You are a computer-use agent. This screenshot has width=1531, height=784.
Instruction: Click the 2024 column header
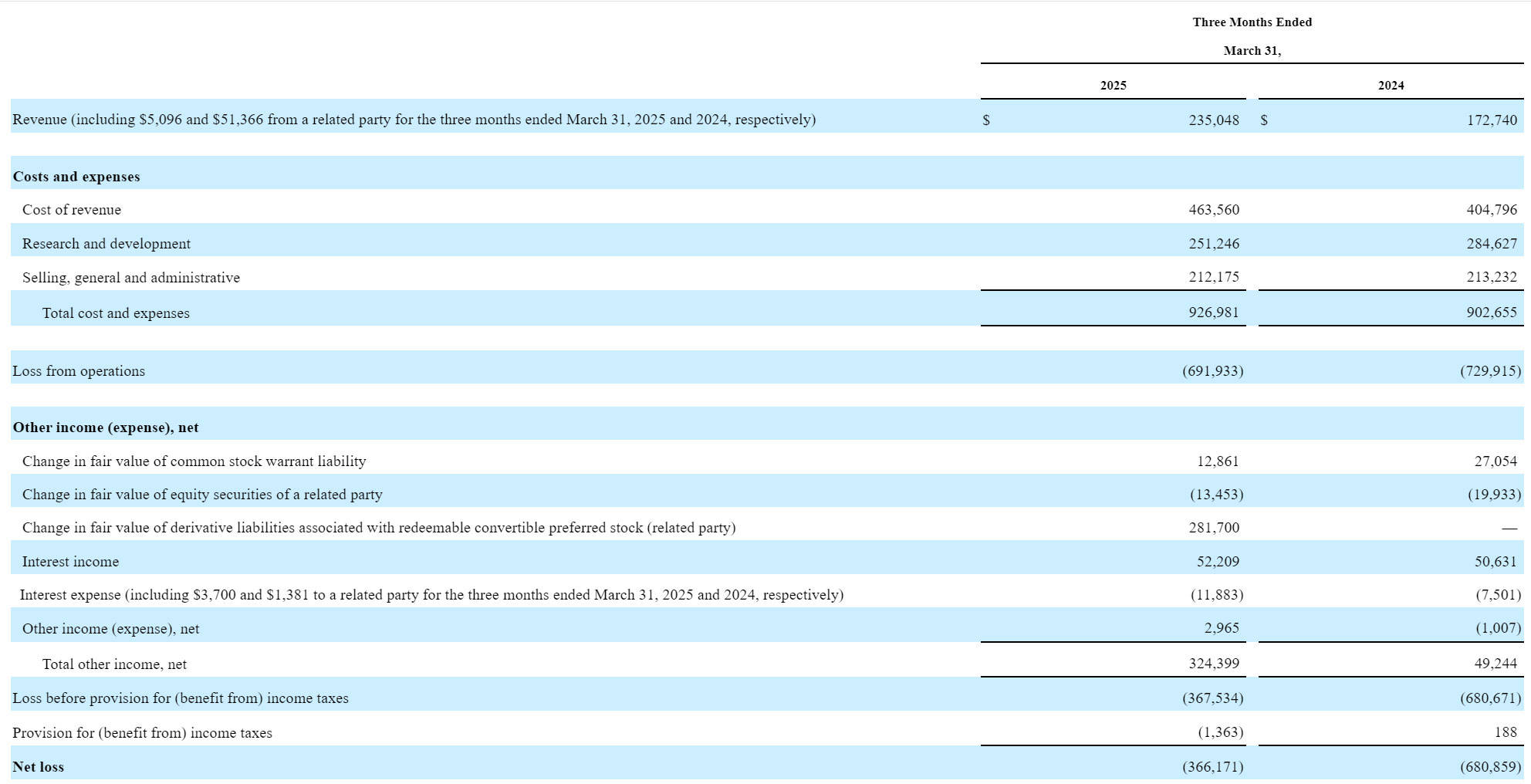pos(1391,86)
